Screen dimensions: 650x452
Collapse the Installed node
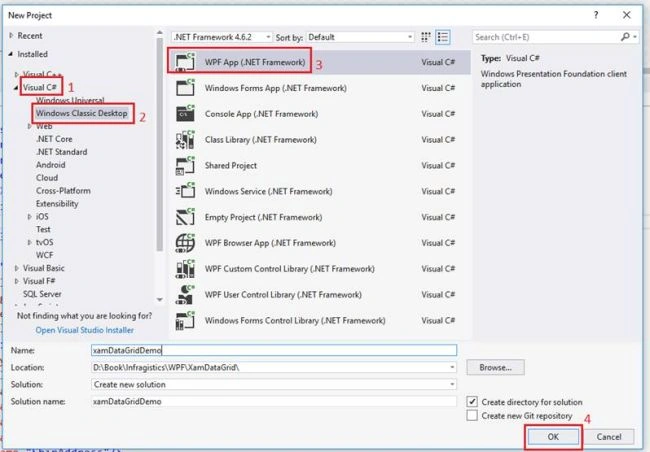pyautogui.click(x=11, y=54)
